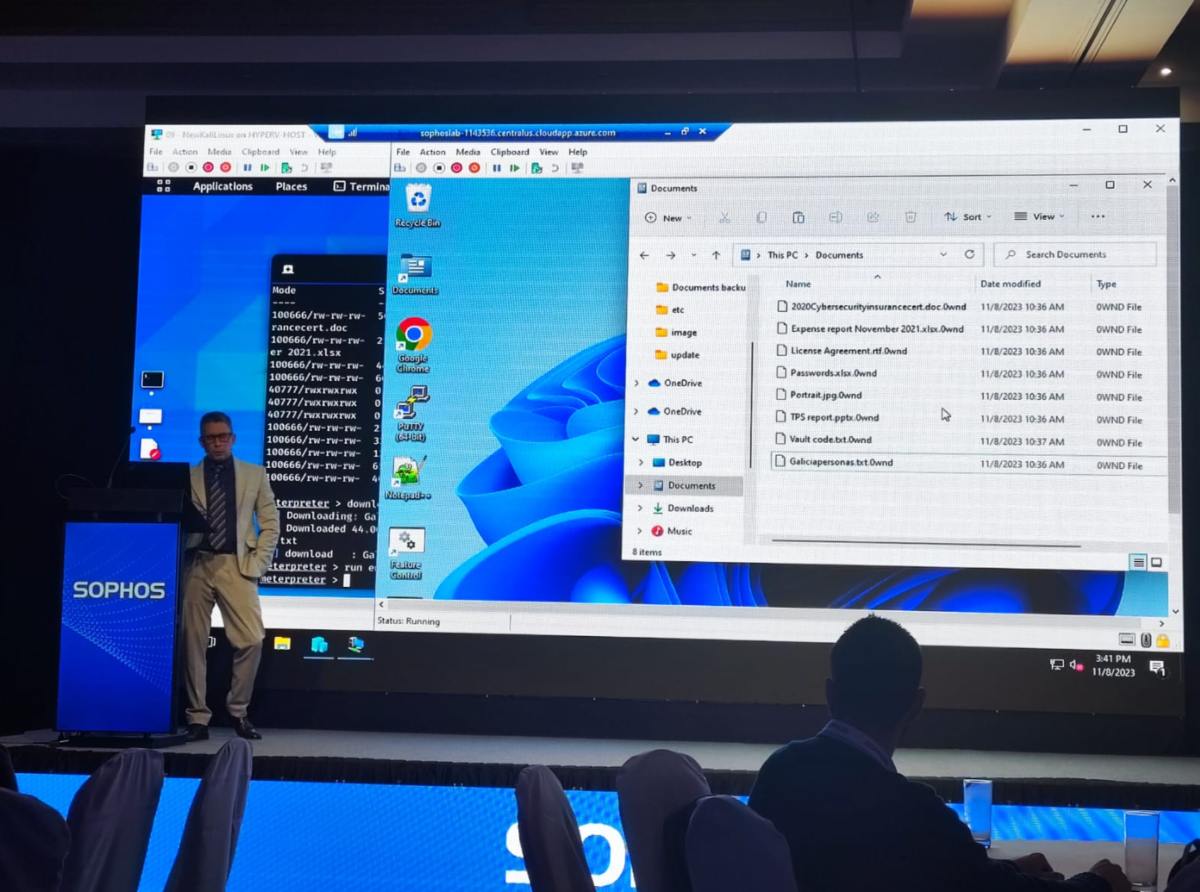Expand Downloads tree node

point(641,508)
